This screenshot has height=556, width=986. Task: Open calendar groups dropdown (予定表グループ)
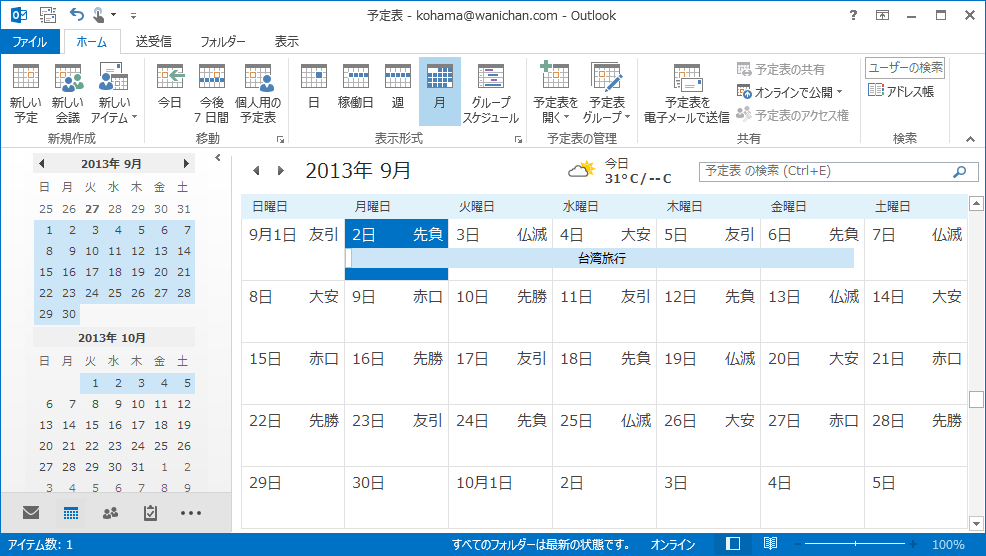pyautogui.click(x=606, y=93)
